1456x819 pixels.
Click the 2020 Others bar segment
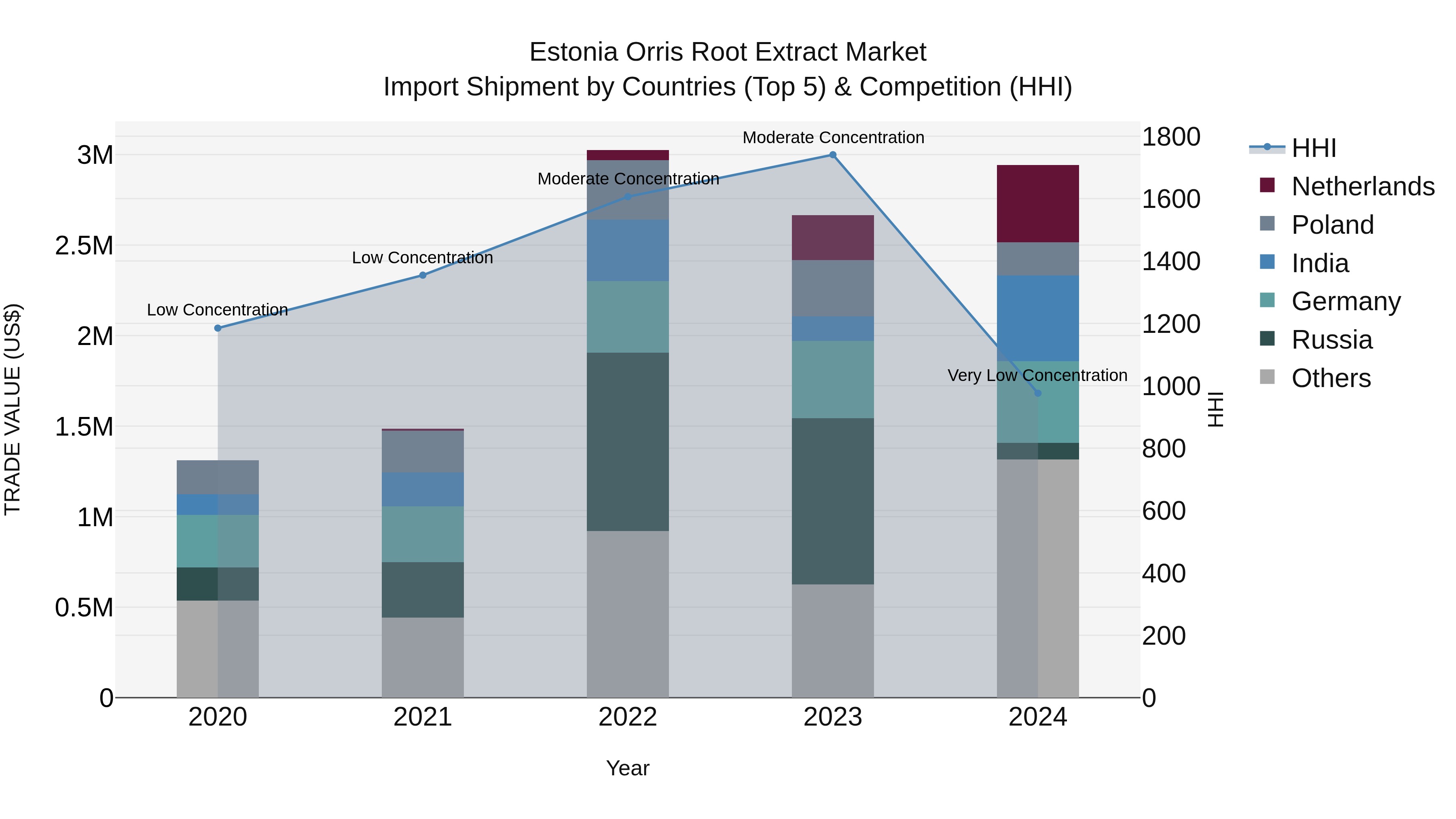(x=218, y=649)
